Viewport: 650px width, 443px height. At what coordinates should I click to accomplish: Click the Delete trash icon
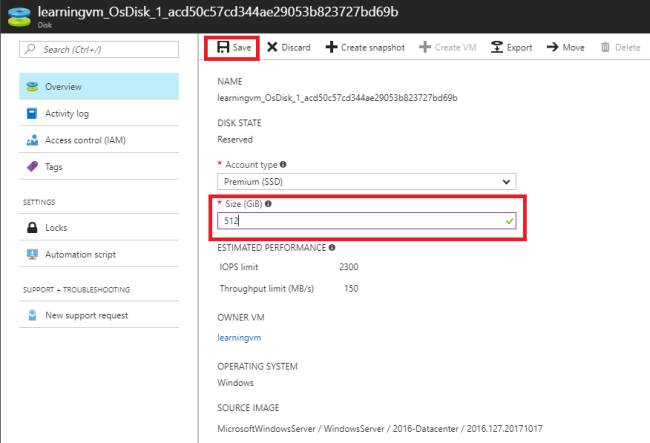604,47
